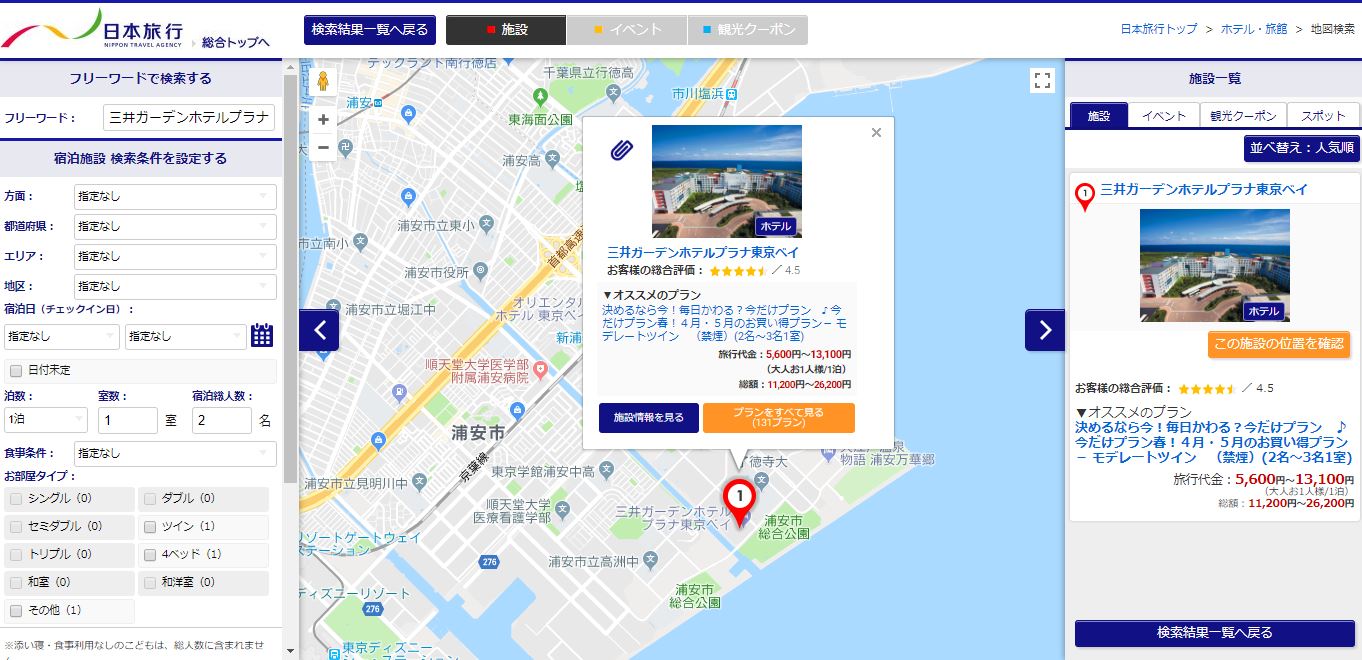Viewport: 1362px width, 660px height.
Task: Click the left arrow on map edge
Action: [x=319, y=330]
